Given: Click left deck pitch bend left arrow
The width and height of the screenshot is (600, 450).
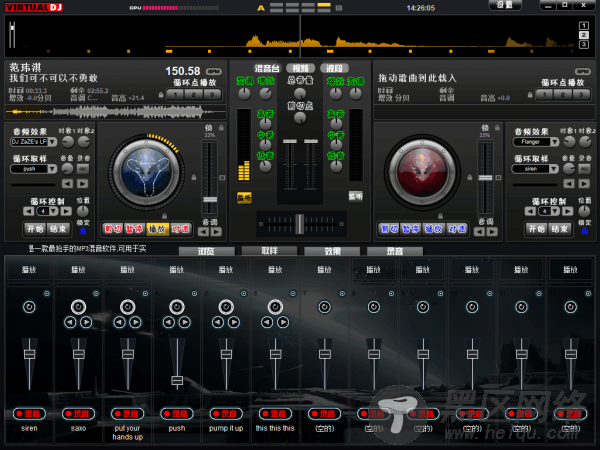Looking at the screenshot, I should (204, 232).
